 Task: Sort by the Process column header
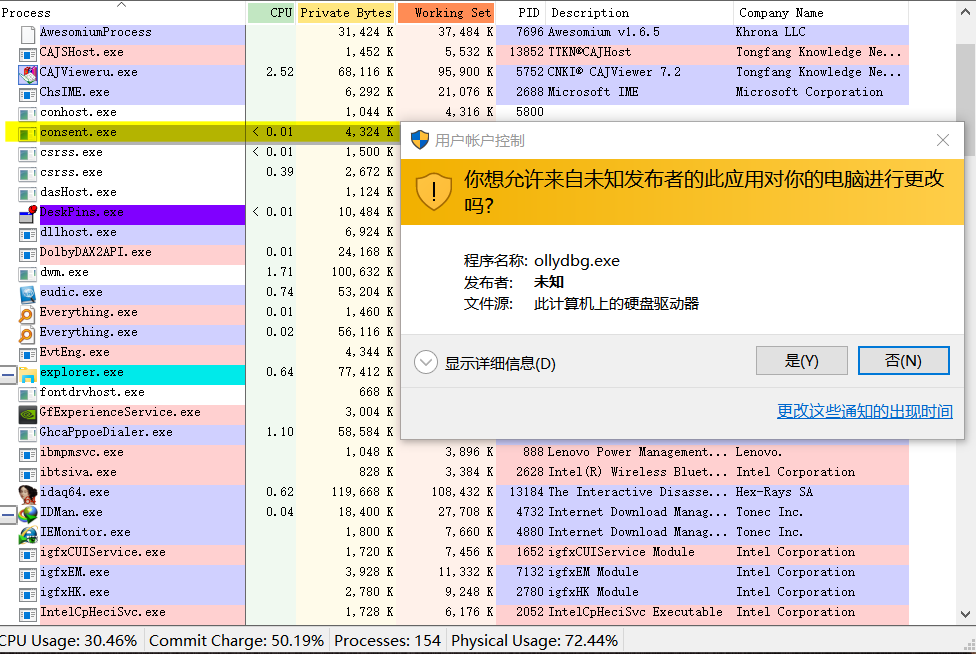coord(122,12)
